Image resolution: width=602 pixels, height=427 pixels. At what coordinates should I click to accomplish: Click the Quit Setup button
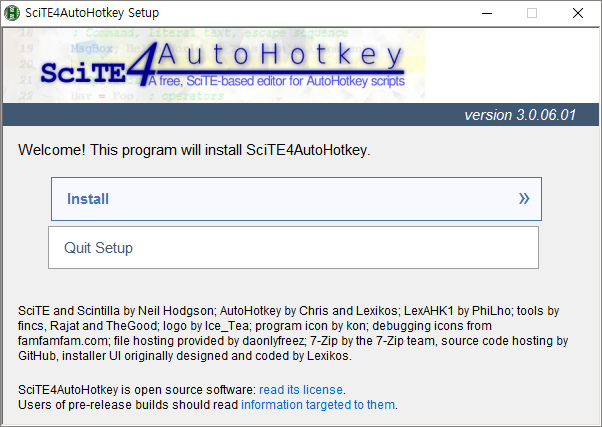point(293,248)
